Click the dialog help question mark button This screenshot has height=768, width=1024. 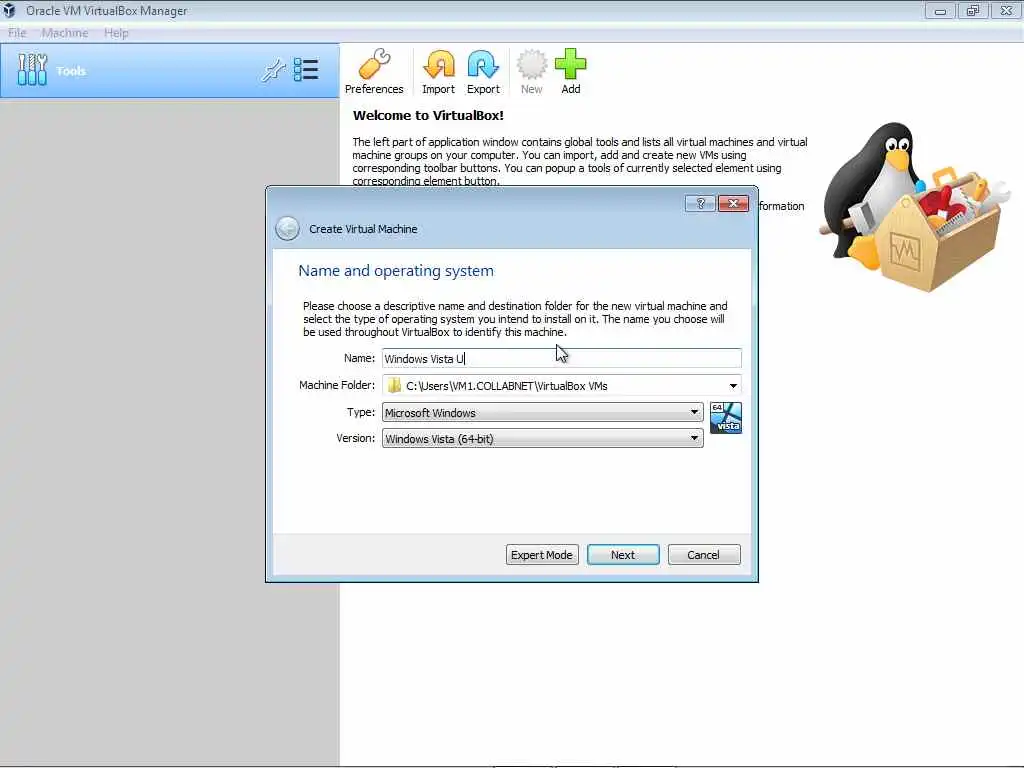pos(700,204)
